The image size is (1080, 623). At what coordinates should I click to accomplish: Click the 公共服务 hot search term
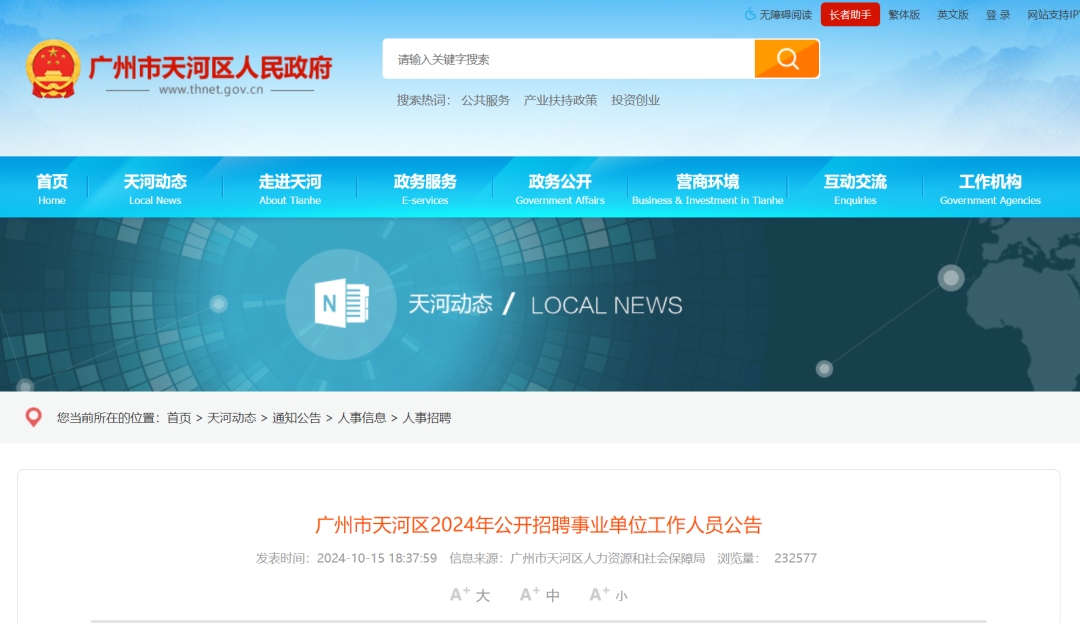tap(485, 100)
